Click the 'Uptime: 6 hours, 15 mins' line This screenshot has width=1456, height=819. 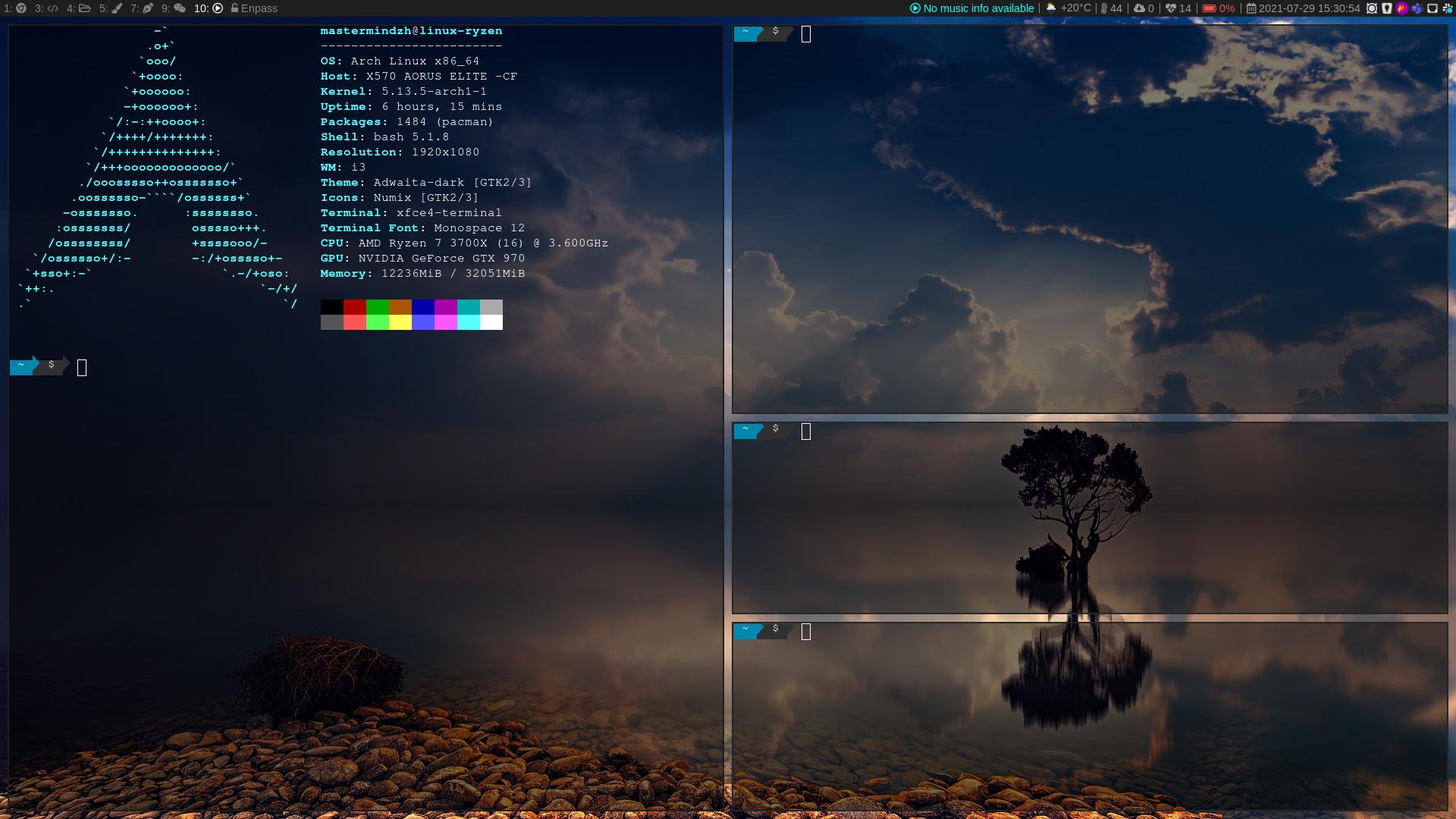pyautogui.click(x=411, y=107)
